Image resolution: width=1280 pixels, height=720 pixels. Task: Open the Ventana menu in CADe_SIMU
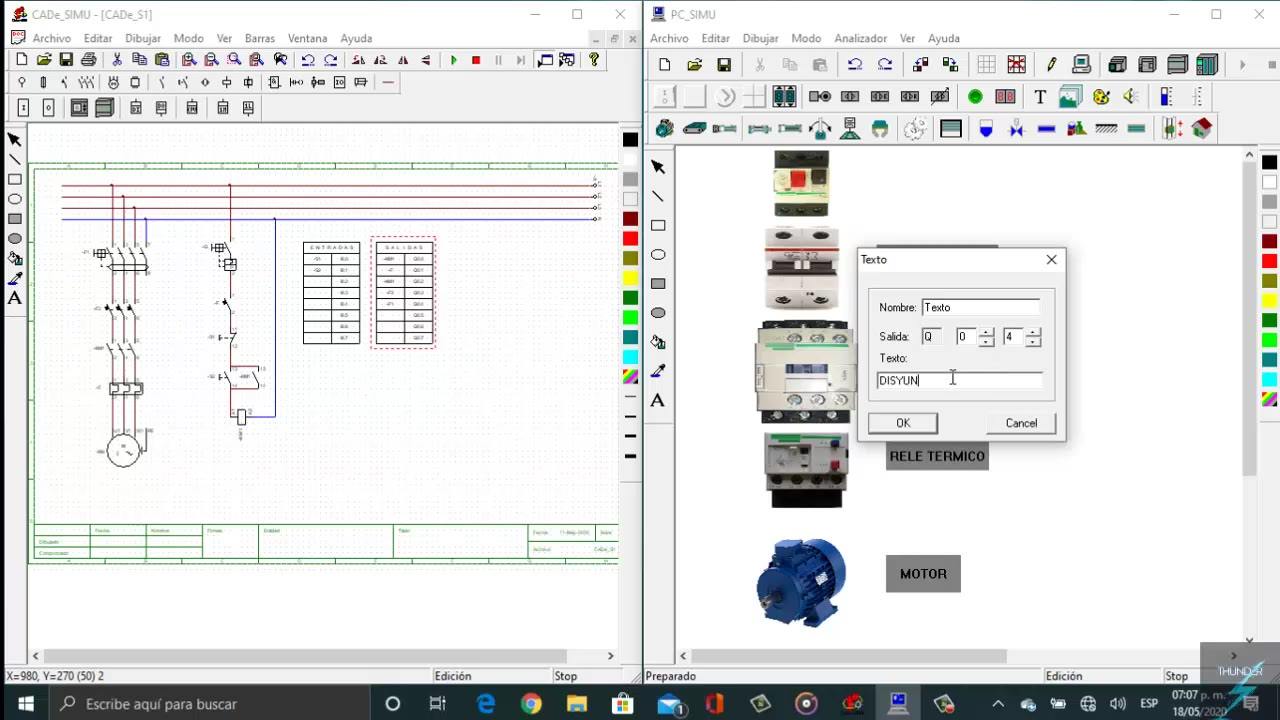[x=307, y=38]
